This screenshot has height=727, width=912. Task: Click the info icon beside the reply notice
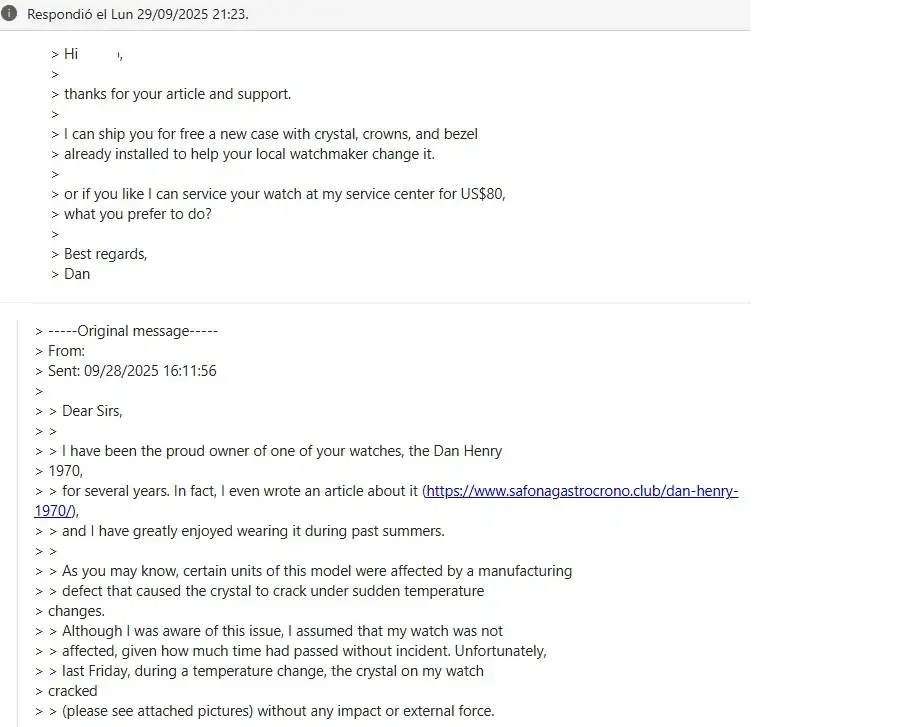tap(10, 14)
